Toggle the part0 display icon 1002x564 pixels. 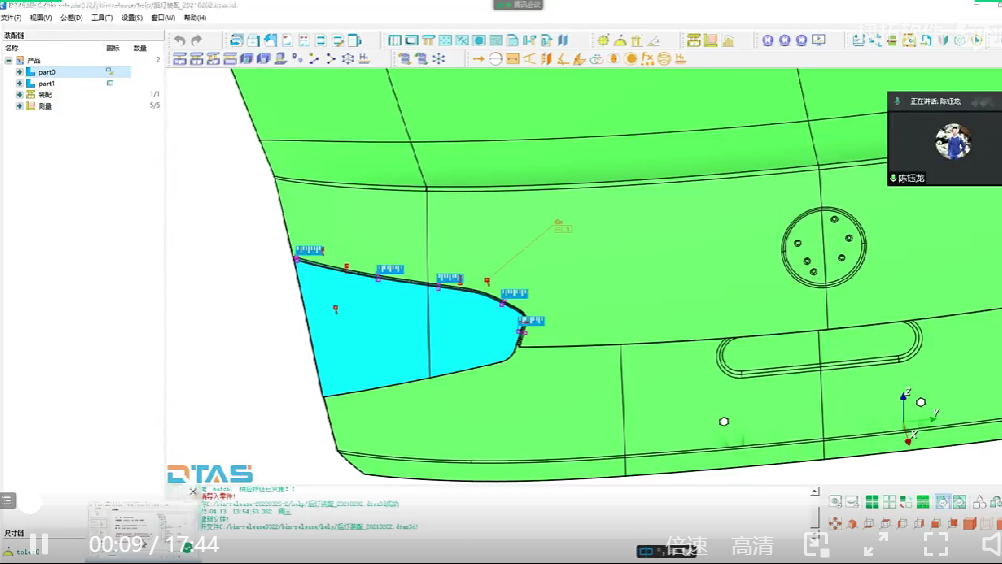coord(110,72)
